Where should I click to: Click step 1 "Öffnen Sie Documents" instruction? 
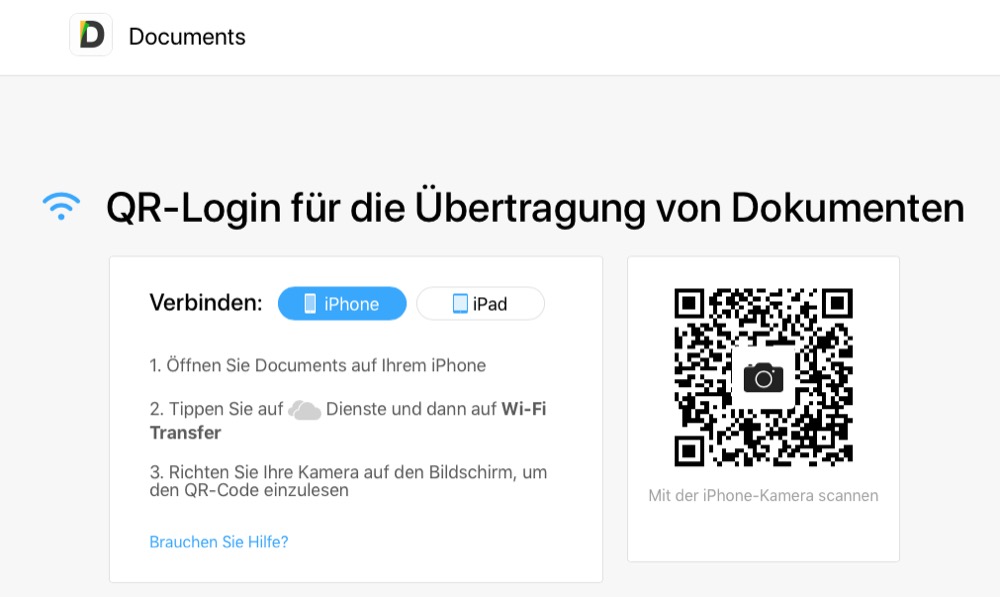point(318,365)
